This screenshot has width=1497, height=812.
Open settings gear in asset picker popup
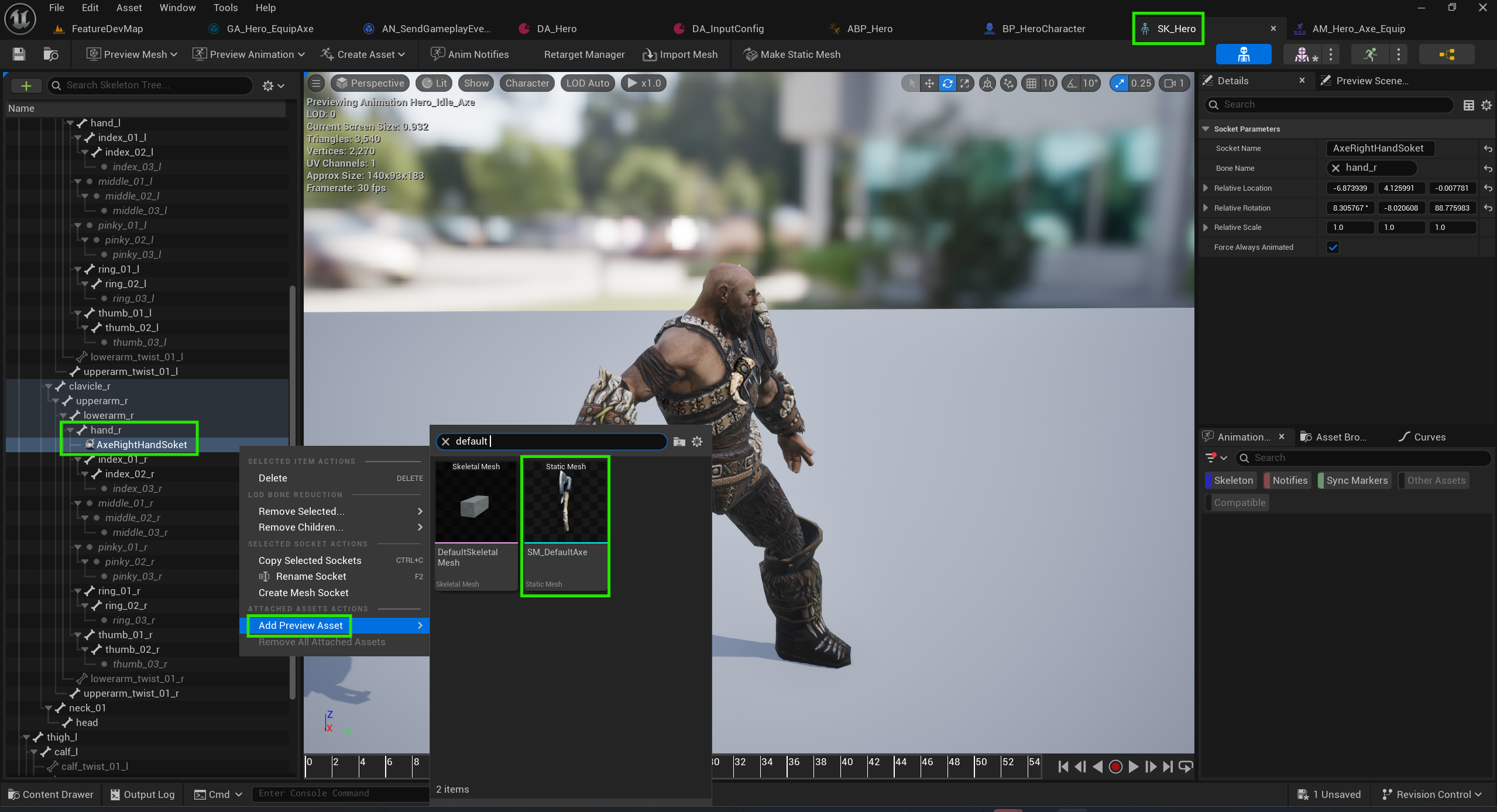tap(697, 442)
